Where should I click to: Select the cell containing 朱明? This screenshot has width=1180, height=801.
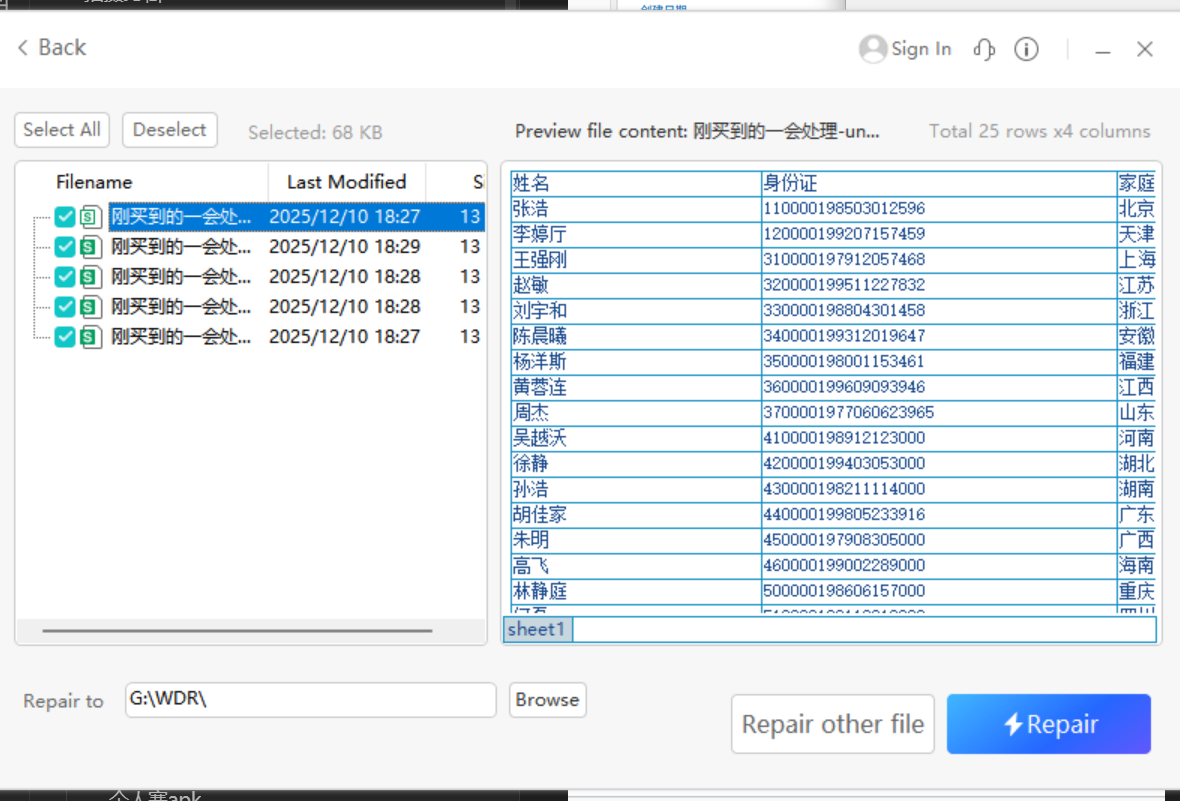(x=636, y=541)
